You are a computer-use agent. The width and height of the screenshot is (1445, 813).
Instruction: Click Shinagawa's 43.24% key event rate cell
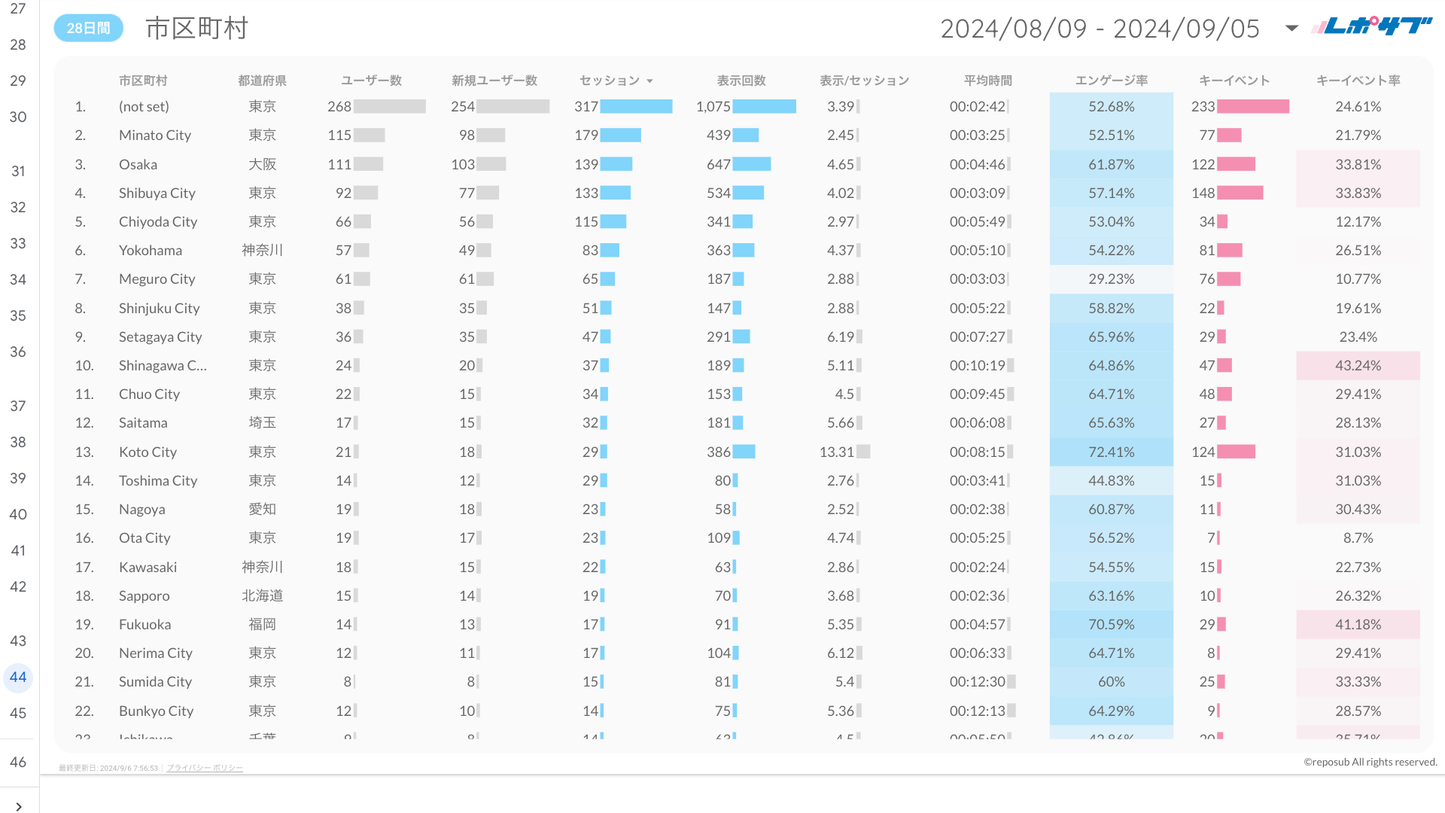pyautogui.click(x=1357, y=366)
